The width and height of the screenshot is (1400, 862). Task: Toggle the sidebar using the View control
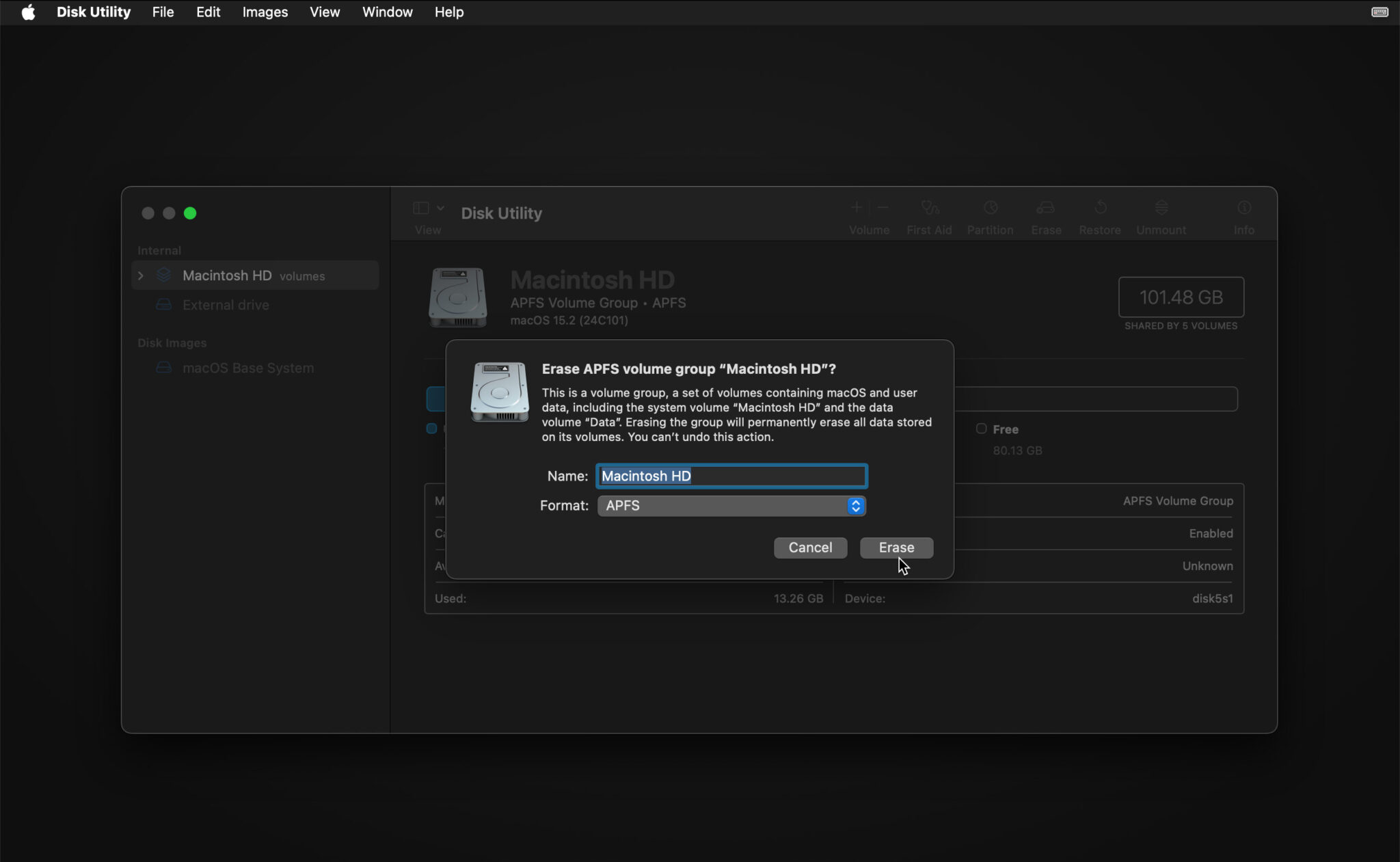click(422, 208)
